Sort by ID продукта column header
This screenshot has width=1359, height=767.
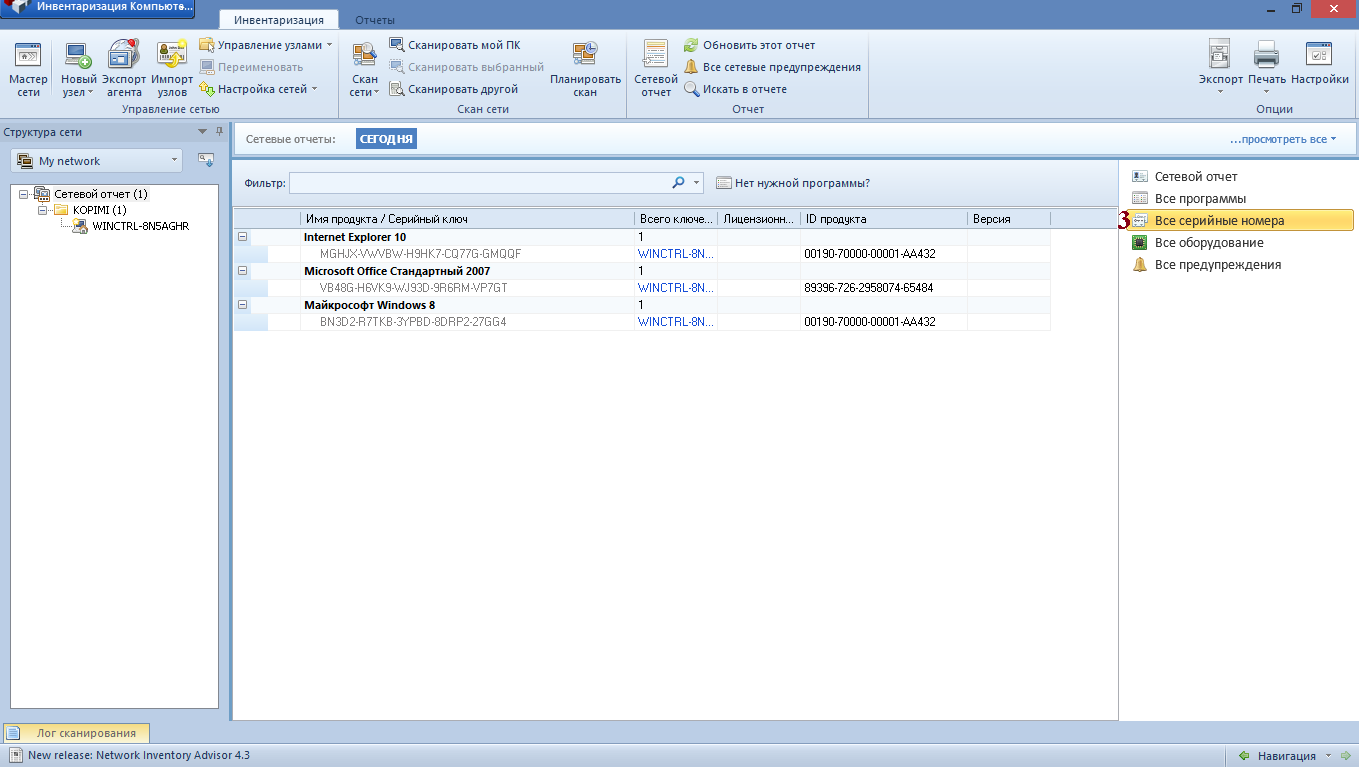[884, 219]
